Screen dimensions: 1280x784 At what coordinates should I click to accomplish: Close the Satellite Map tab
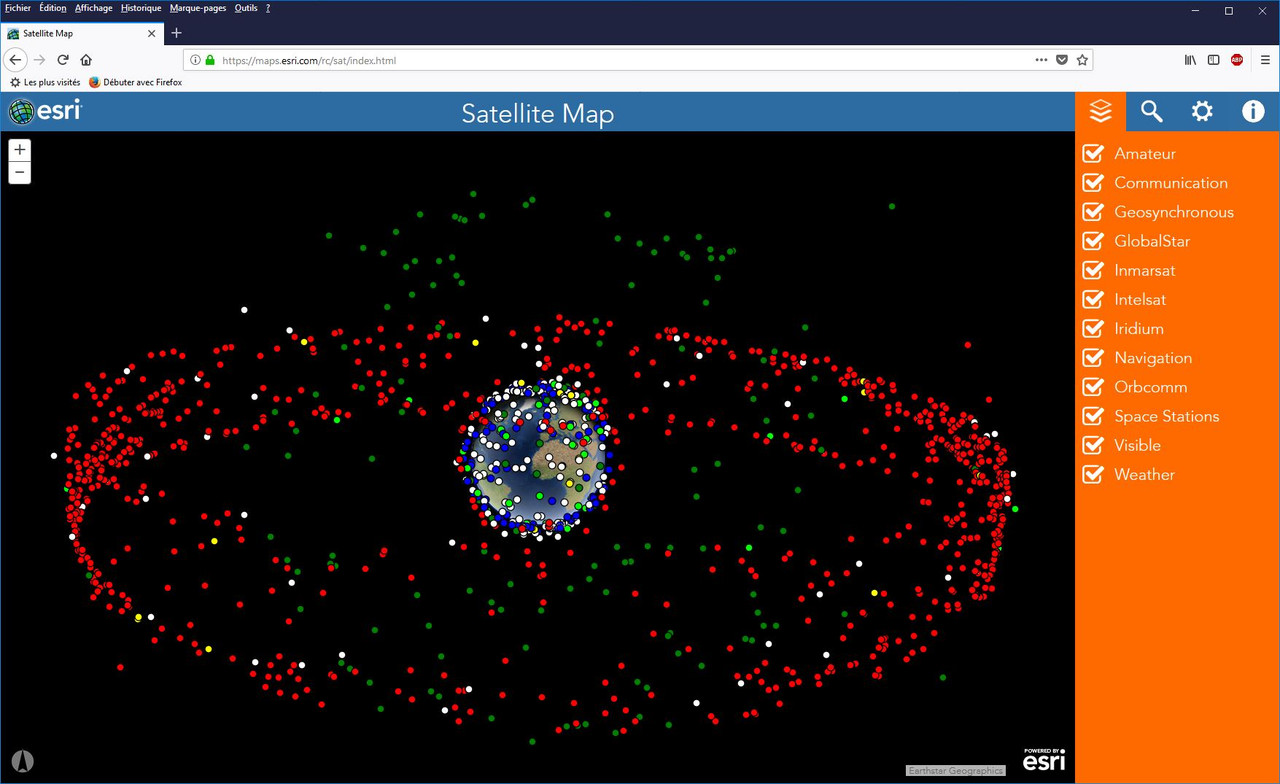[152, 33]
